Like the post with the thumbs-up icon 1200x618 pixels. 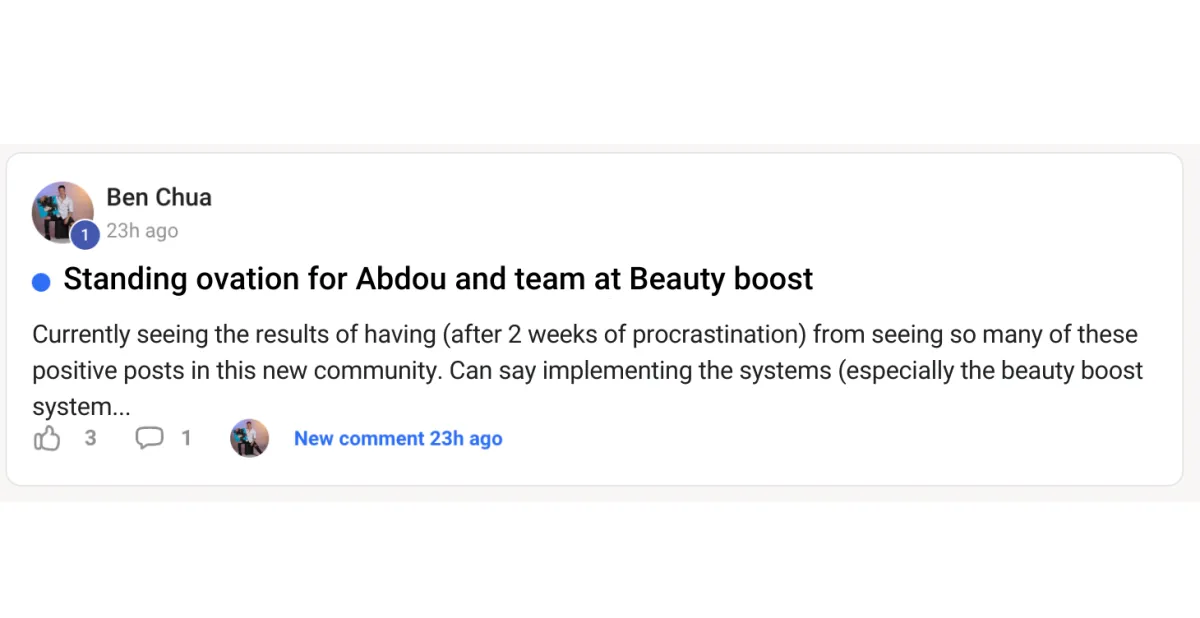click(47, 438)
